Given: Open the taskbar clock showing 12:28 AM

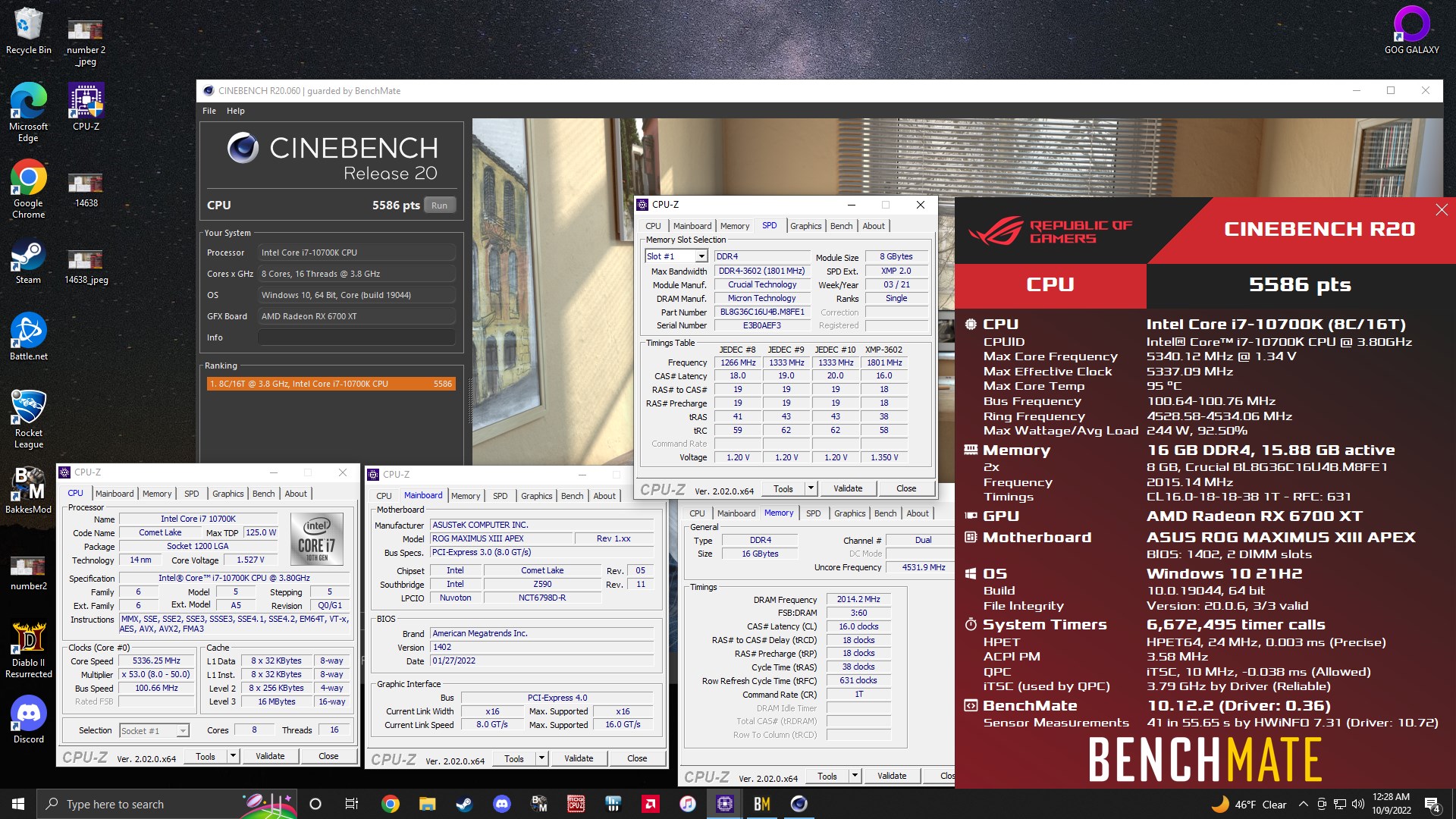Looking at the screenshot, I should pos(1392,804).
